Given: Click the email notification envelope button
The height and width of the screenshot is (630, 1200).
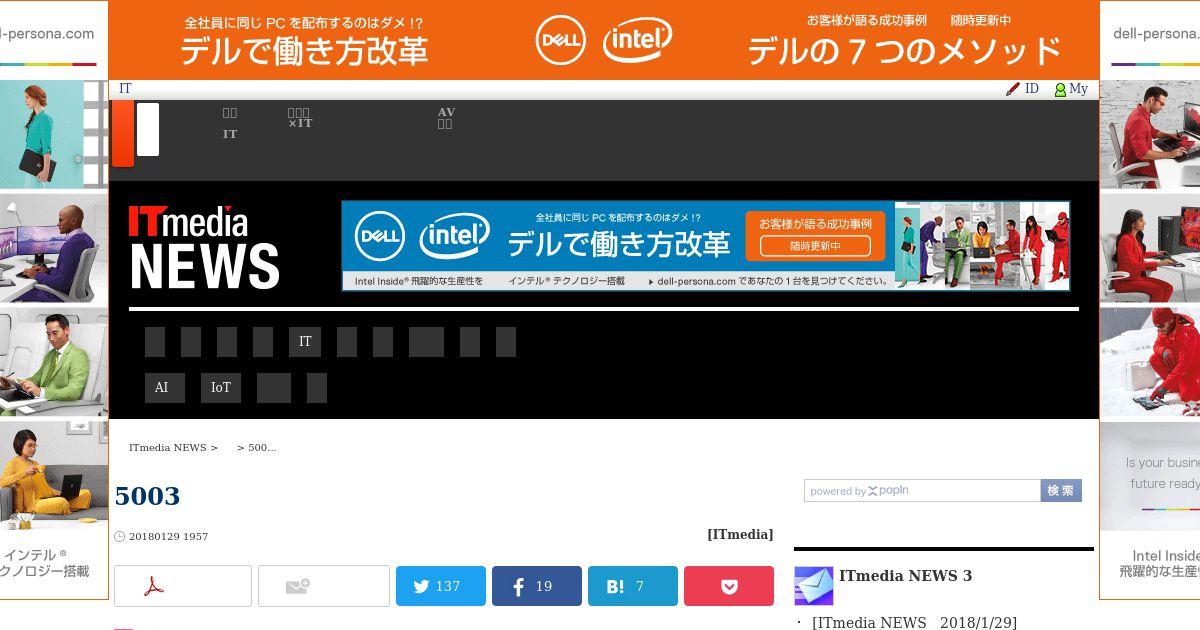Looking at the screenshot, I should pyautogui.click(x=324, y=586).
